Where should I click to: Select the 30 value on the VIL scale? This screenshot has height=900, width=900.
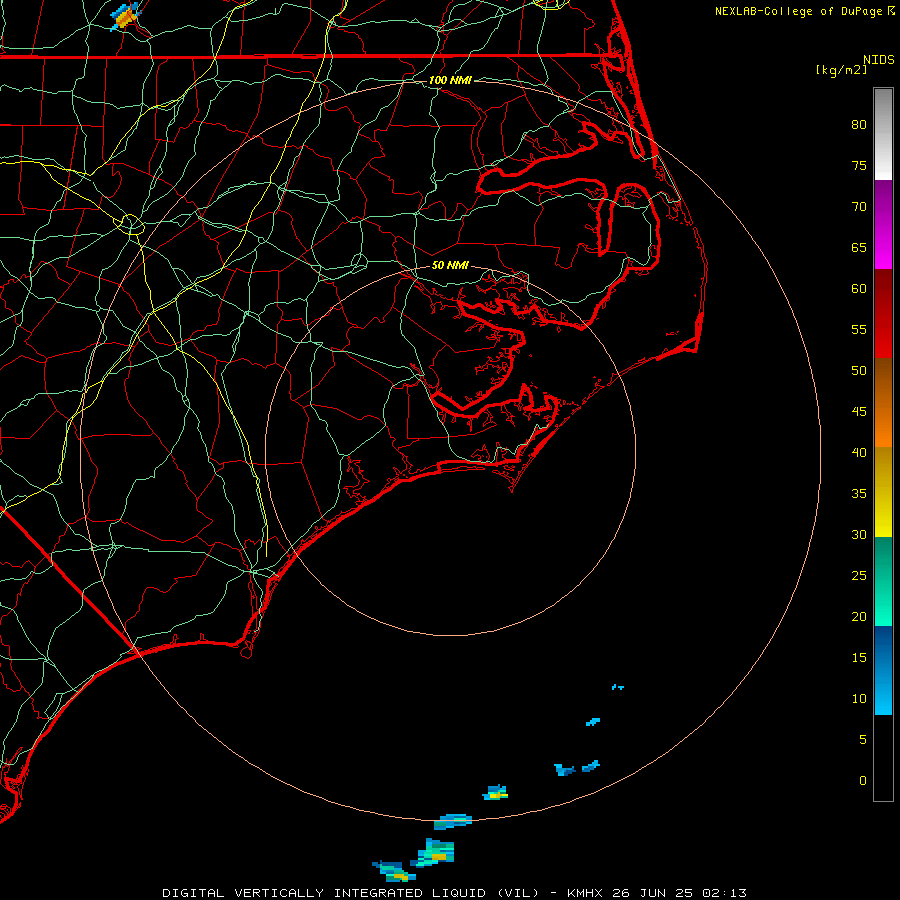point(859,535)
